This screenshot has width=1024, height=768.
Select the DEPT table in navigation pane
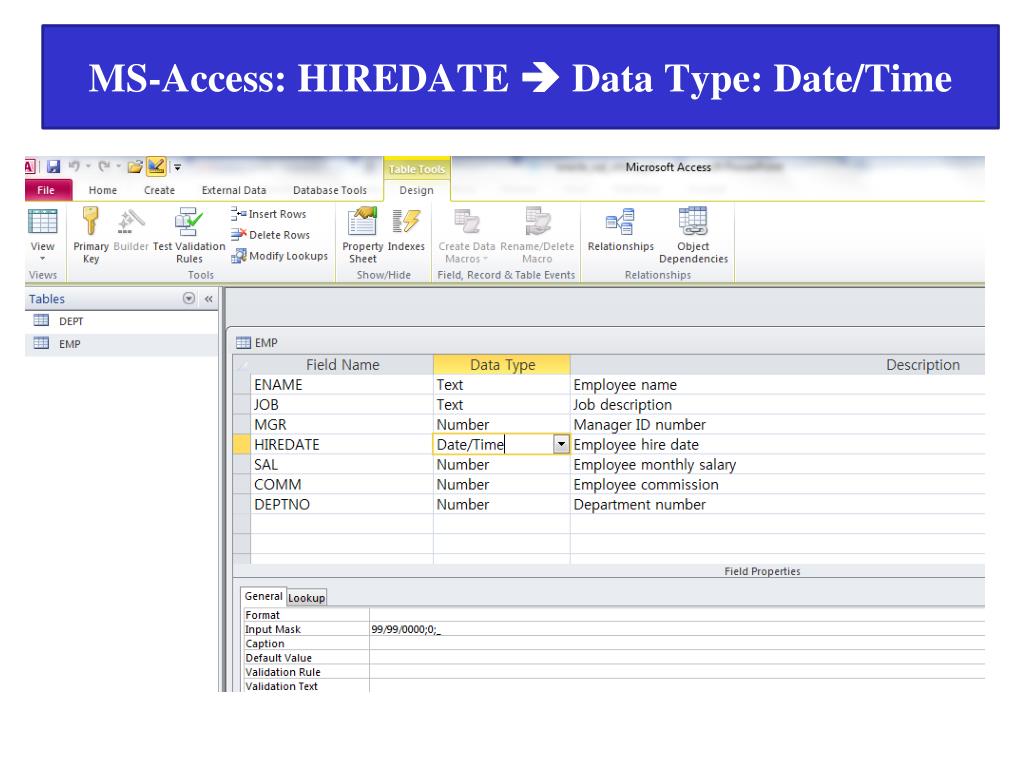click(x=121, y=321)
